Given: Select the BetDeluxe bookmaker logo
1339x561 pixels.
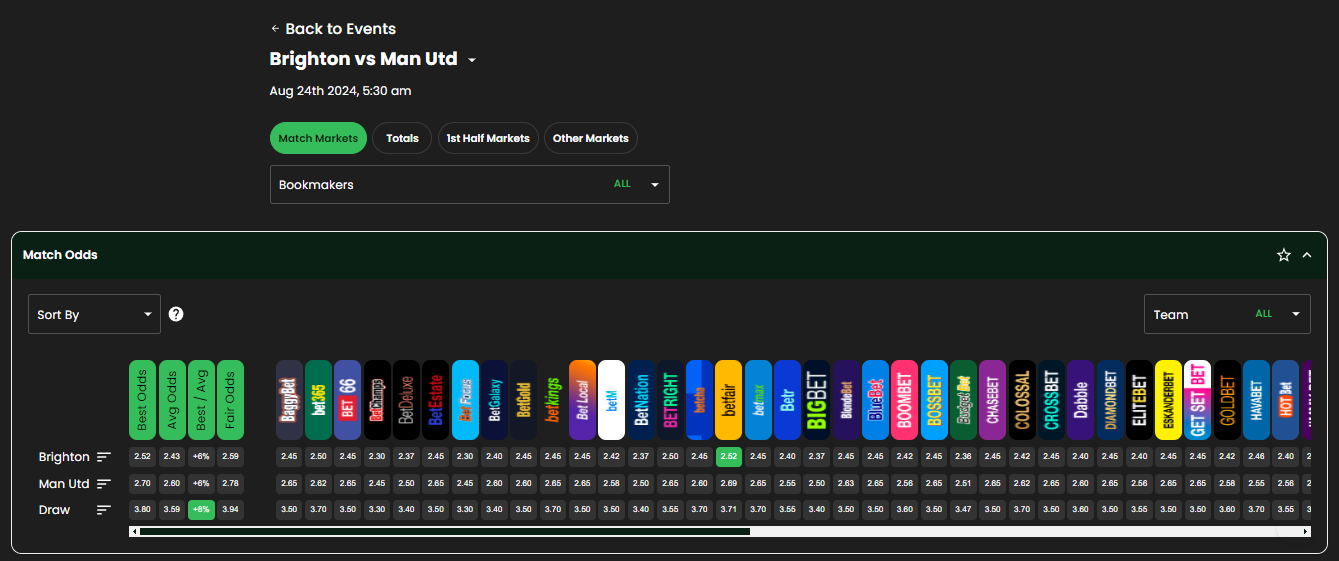Looking at the screenshot, I should [x=406, y=400].
